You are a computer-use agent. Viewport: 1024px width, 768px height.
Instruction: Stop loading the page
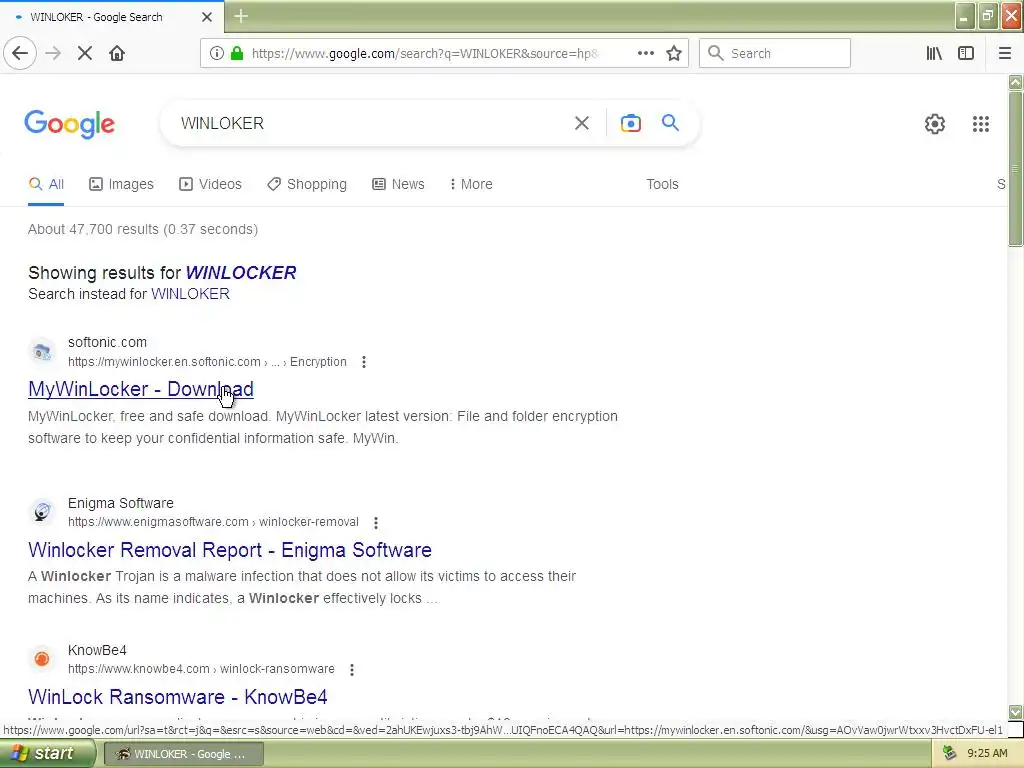click(x=85, y=53)
